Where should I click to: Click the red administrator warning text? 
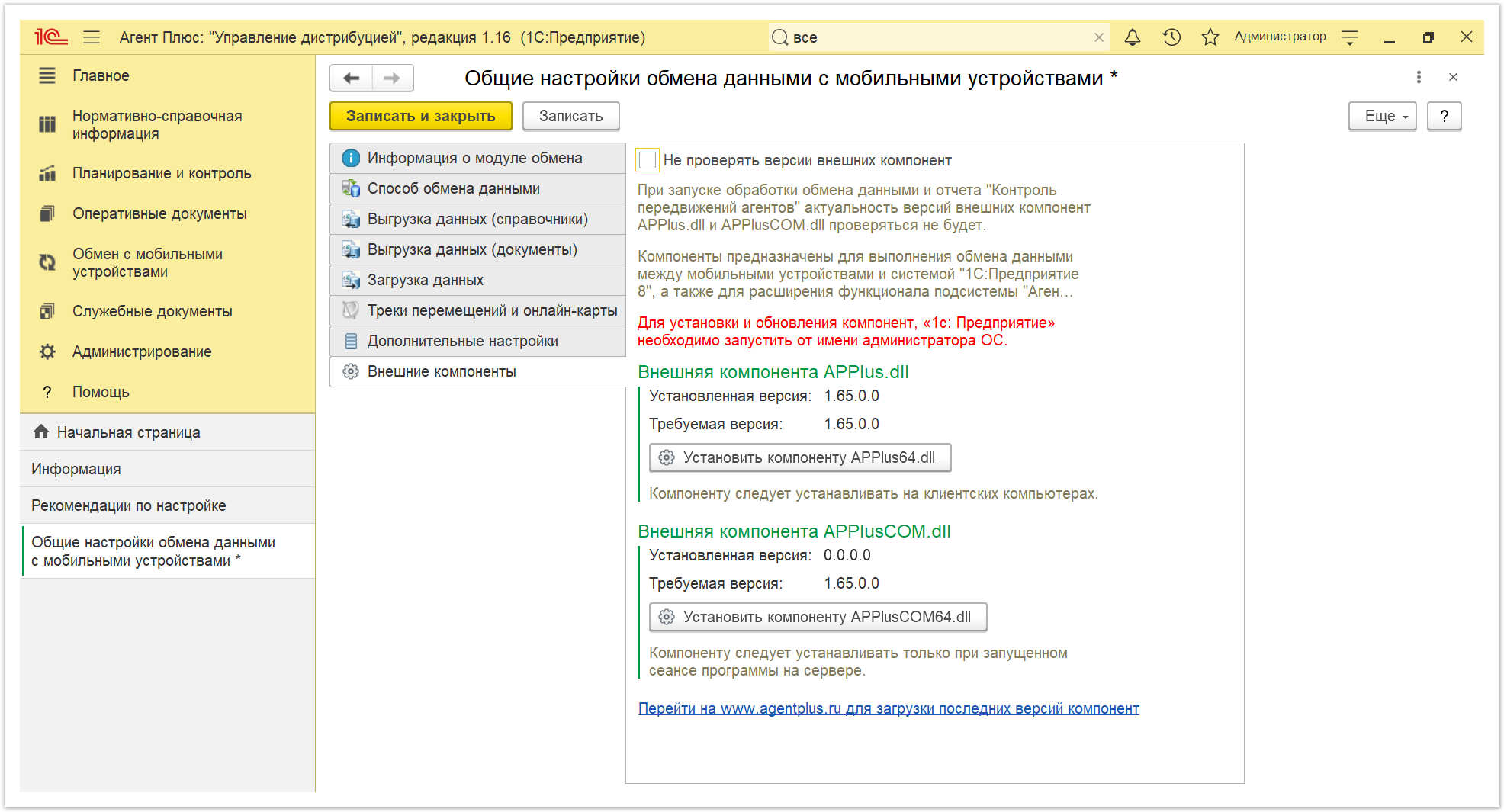pos(847,332)
